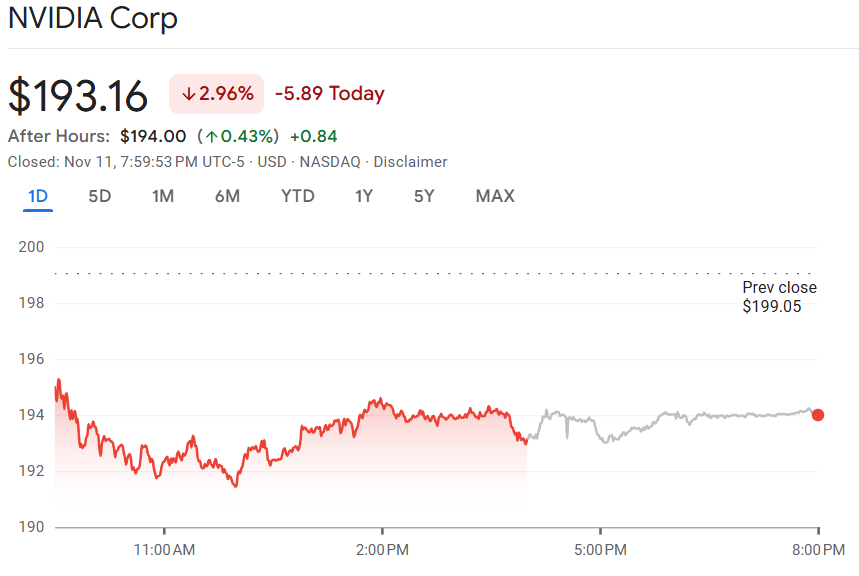Click the red endpoint dot on chart
The width and height of the screenshot is (859, 576).
[x=818, y=415]
